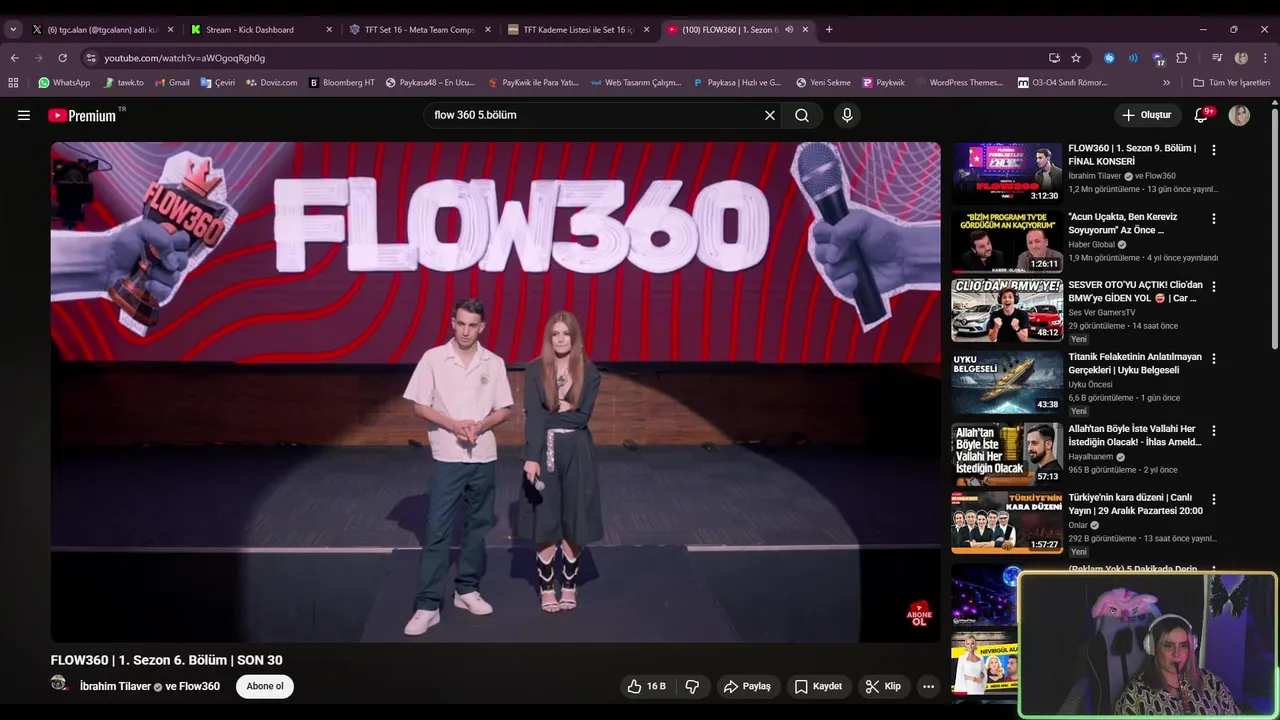Open options for the Allah'tan Böyle İste video
Screen dimensions: 1280x720
click(x=1214, y=430)
